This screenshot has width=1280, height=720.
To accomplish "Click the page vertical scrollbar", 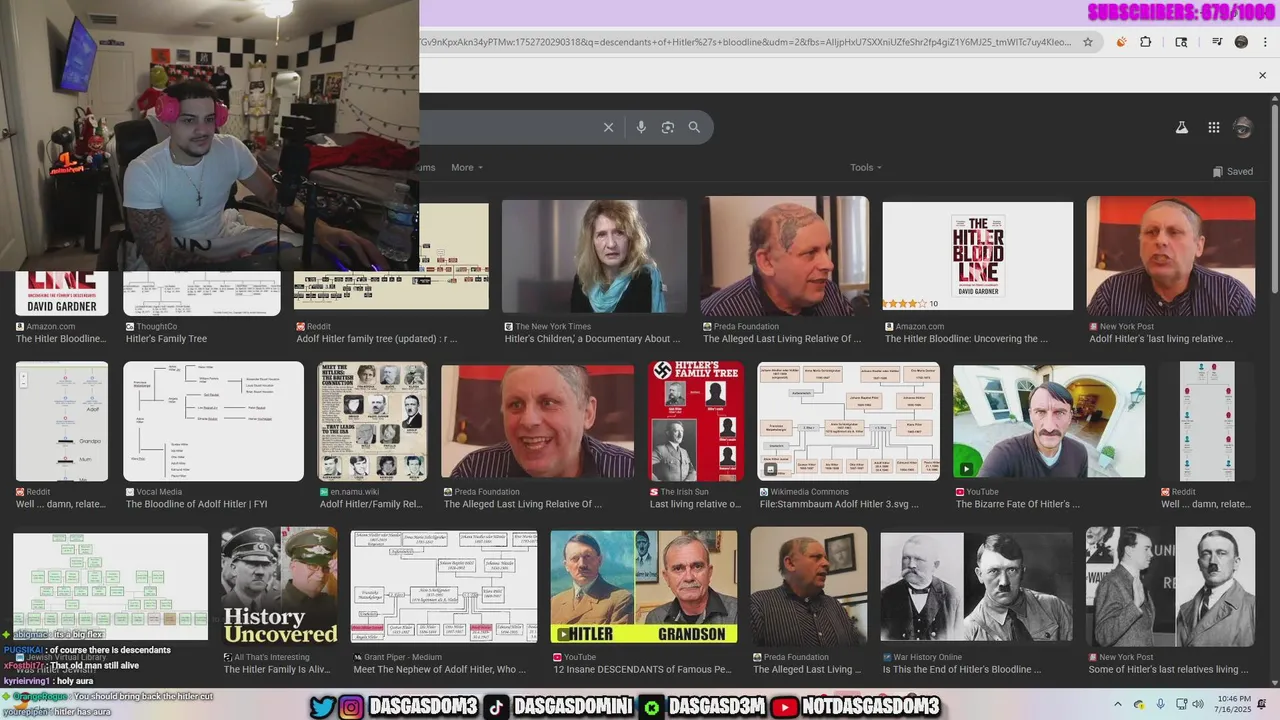I will tap(1274, 390).
